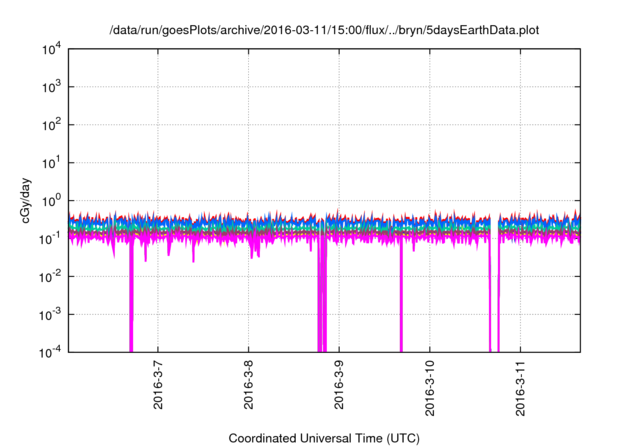Viewport: 640px width, 448px height.
Task: Click the magenta dropout spike before 2016-3-7
Action: [131, 296]
